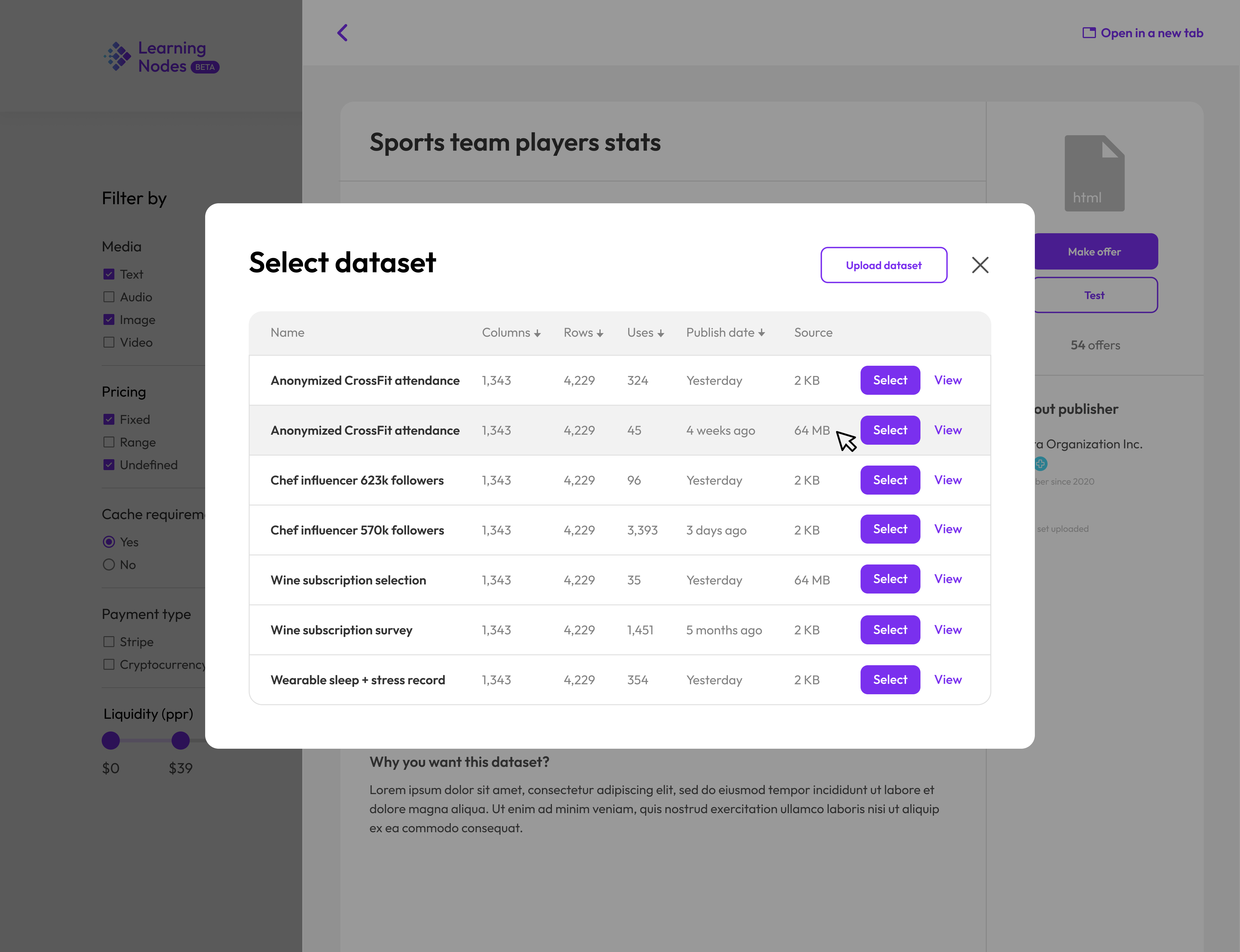Close the Select dataset dialog
This screenshot has width=1240, height=952.
(x=980, y=265)
